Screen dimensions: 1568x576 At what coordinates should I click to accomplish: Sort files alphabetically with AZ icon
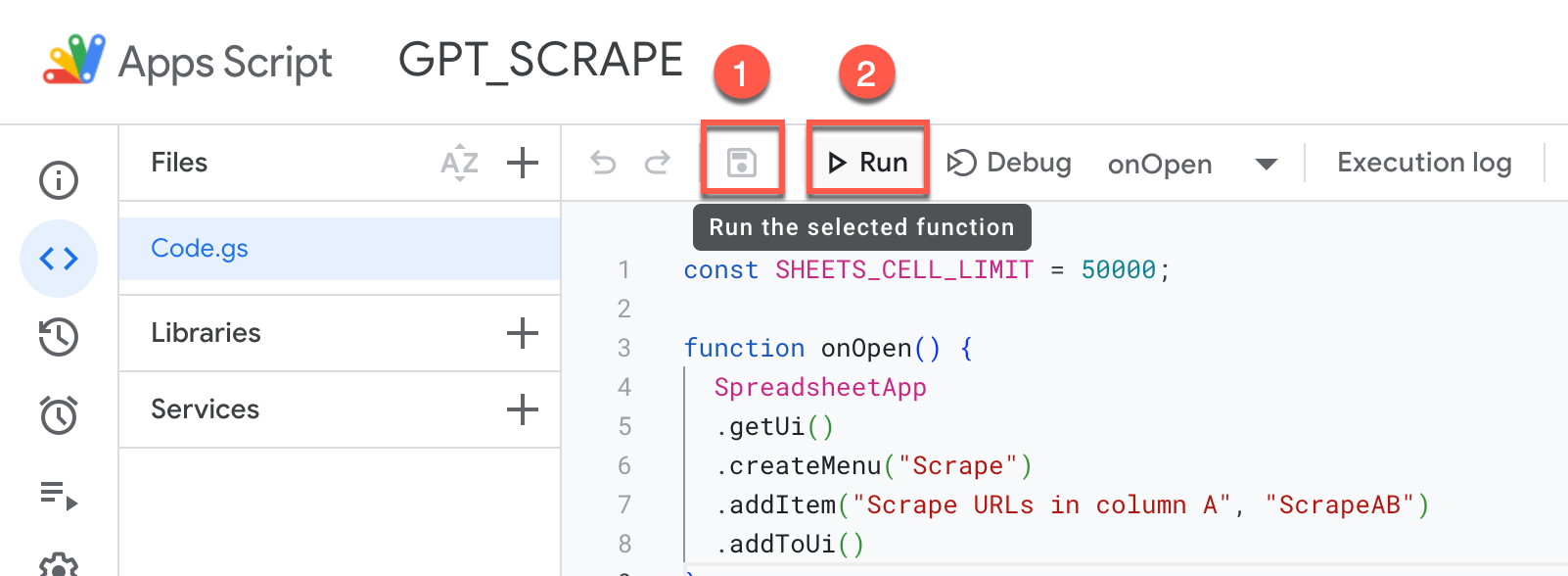point(459,163)
